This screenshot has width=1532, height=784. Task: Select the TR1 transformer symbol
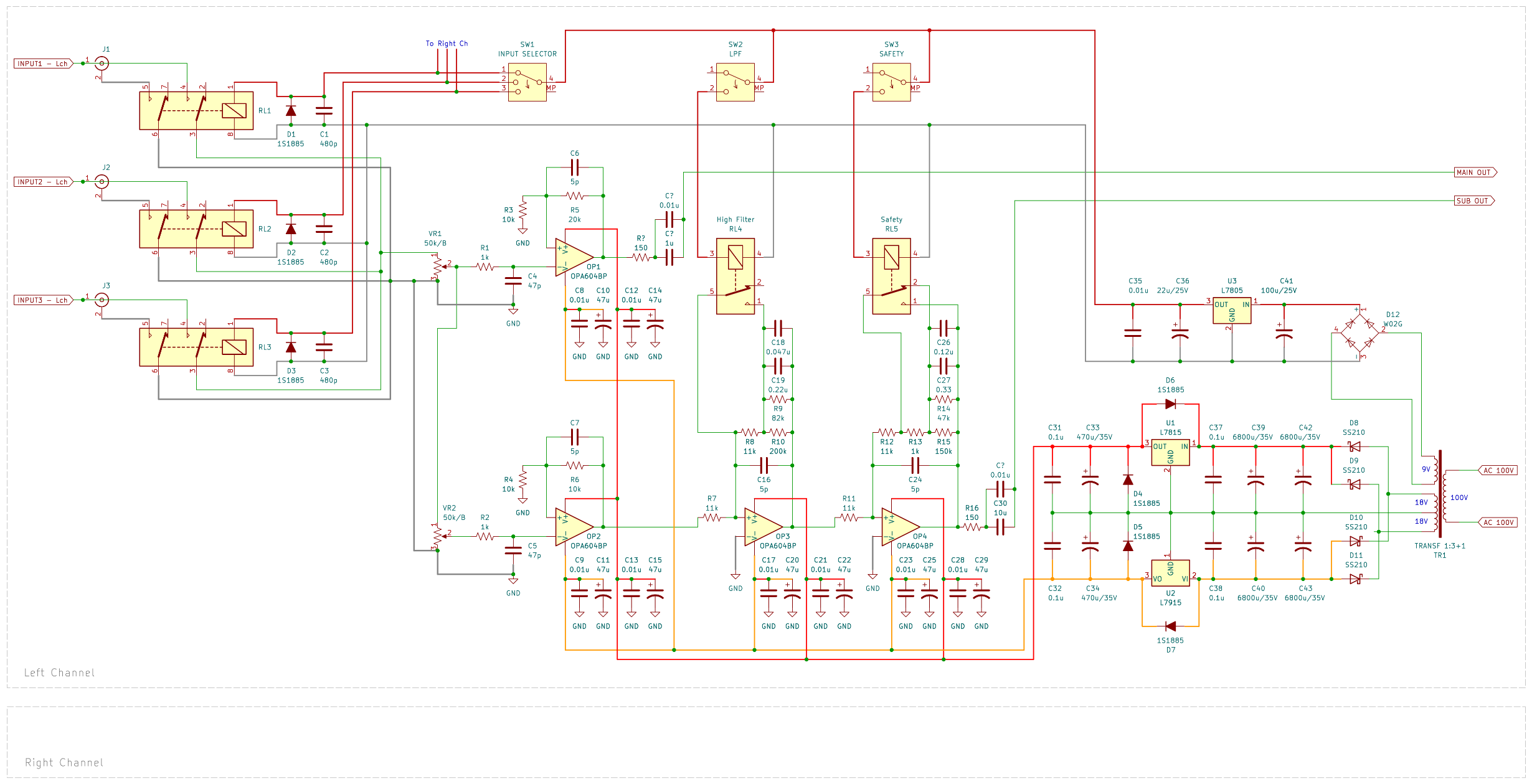click(1440, 494)
